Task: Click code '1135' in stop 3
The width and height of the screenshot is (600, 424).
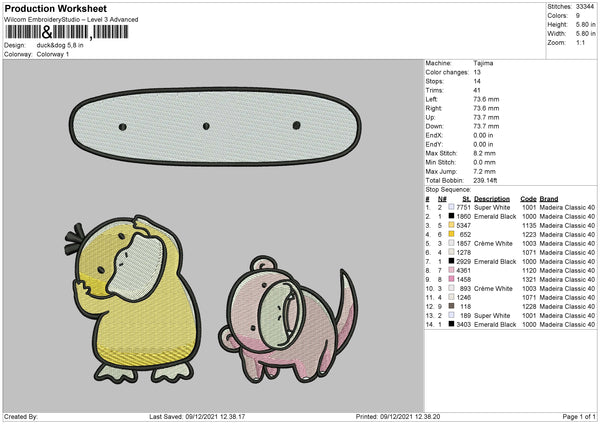Action: coord(529,225)
